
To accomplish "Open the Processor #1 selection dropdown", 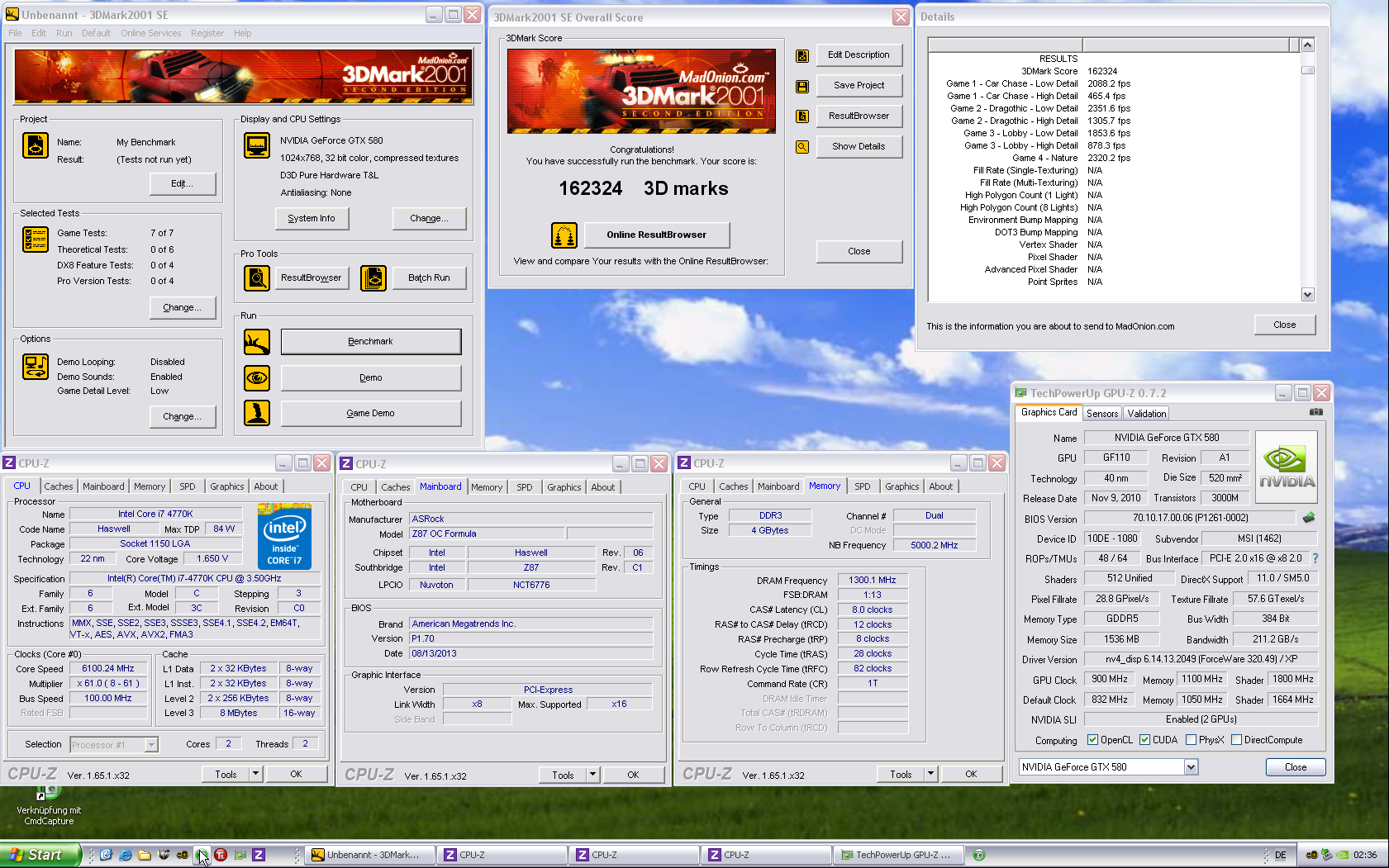I will 150,745.
